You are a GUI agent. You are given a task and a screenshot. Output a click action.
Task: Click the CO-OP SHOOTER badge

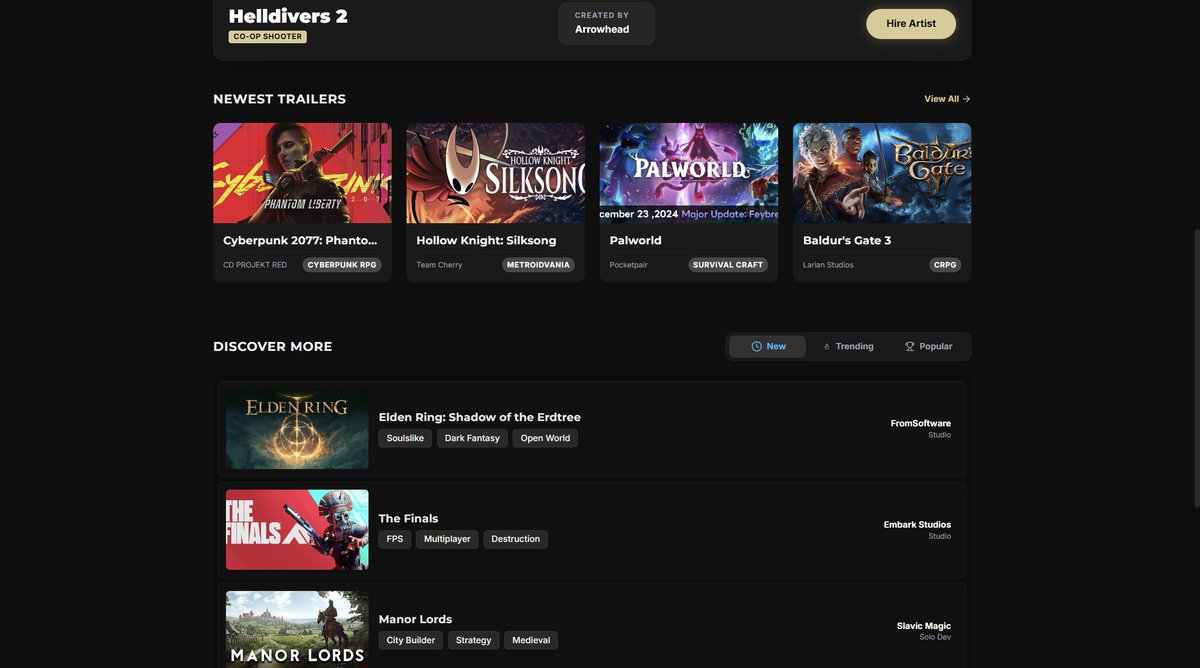[x=268, y=37]
